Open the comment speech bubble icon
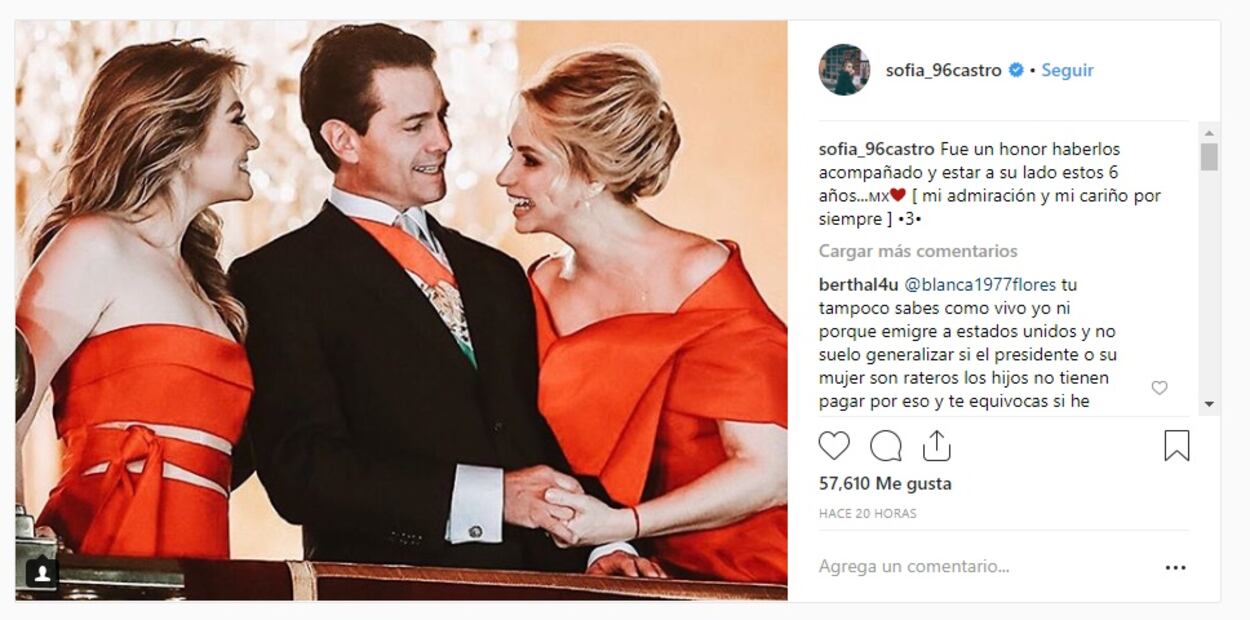The height and width of the screenshot is (620, 1250). coord(886,445)
